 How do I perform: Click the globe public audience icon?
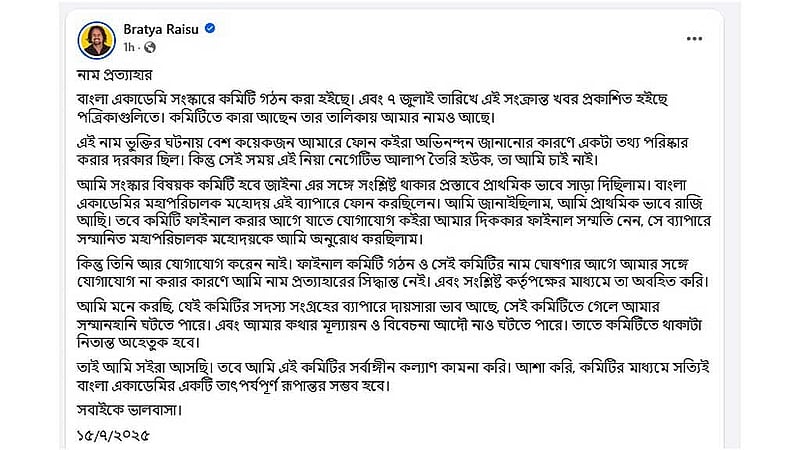(x=149, y=47)
